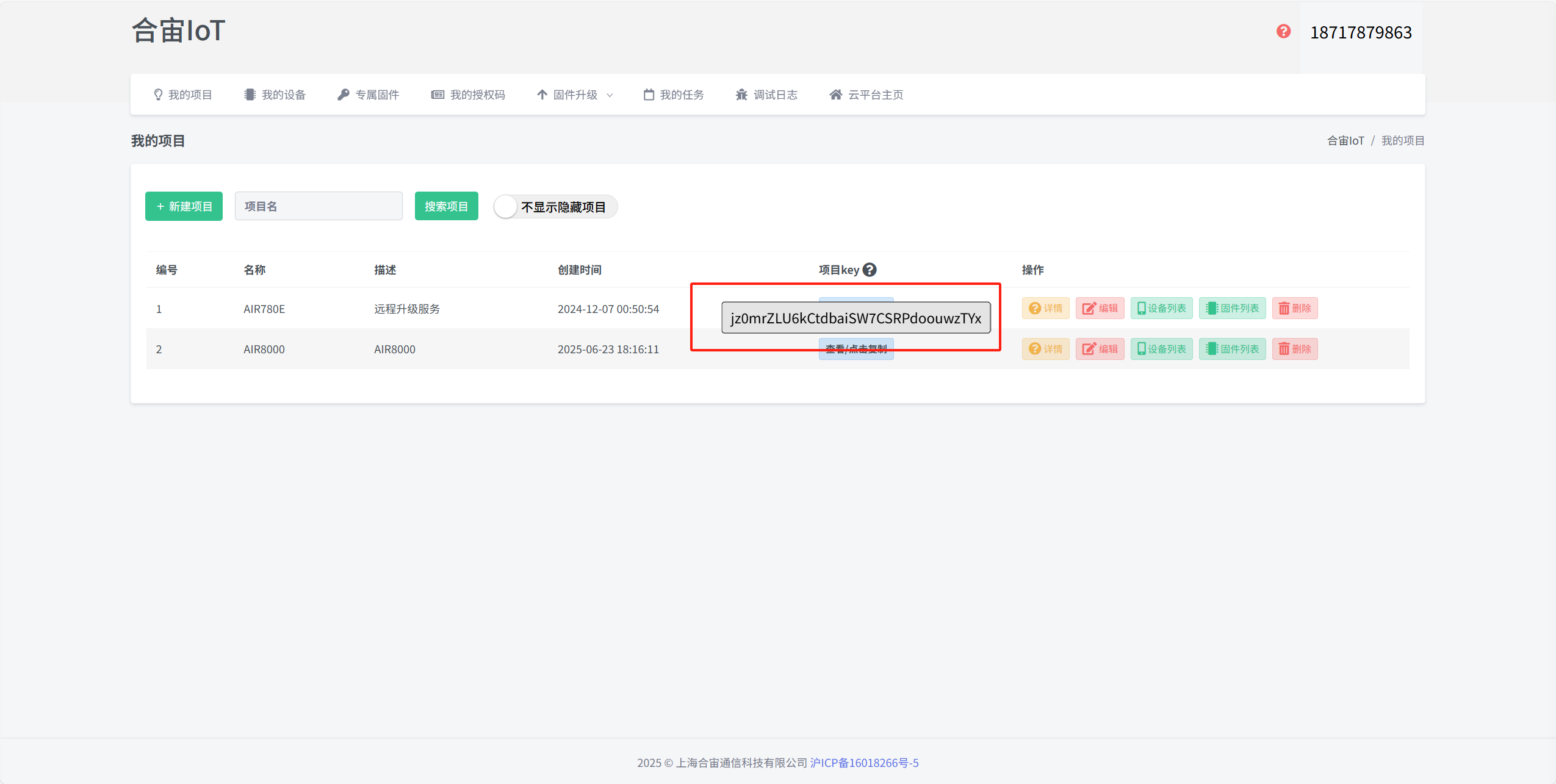The image size is (1556, 784).
Task: Open the account menu 18717879863
Action: [1361, 33]
